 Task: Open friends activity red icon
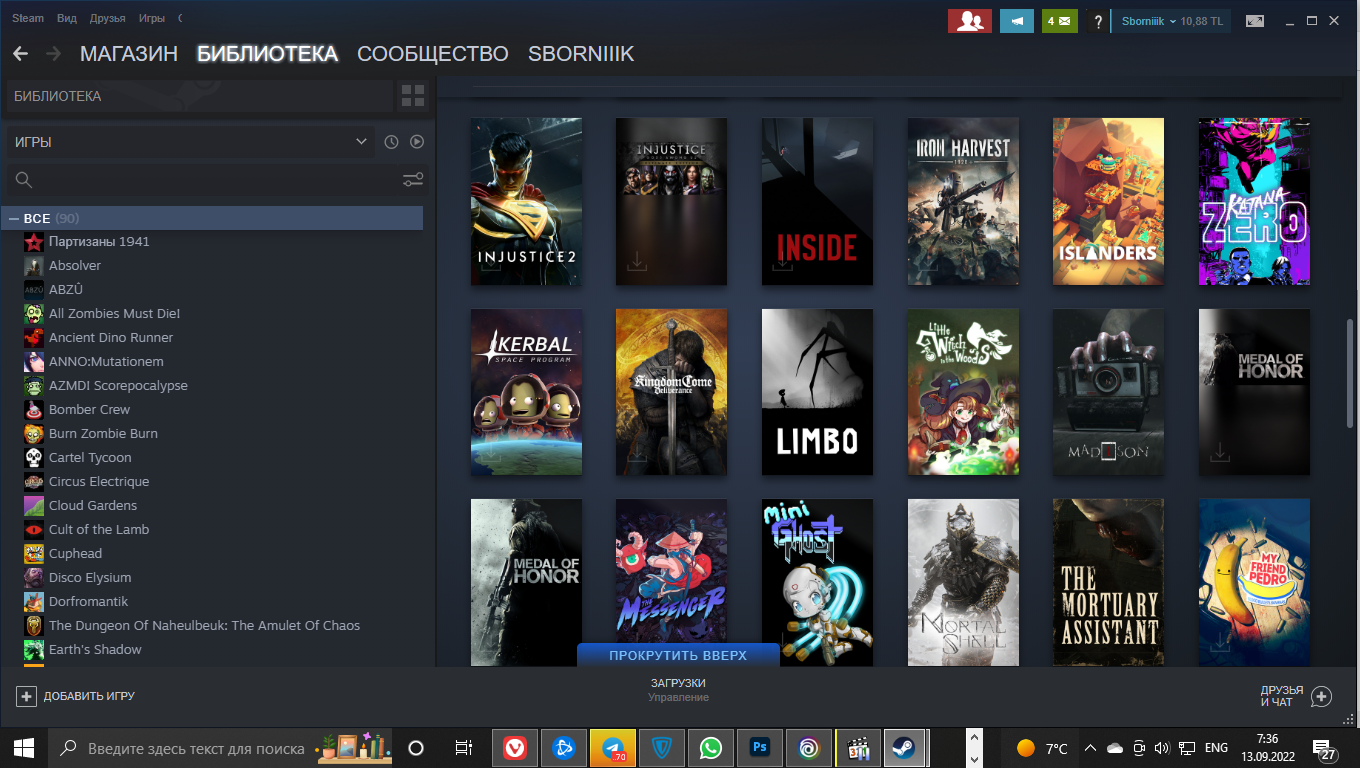click(x=969, y=21)
